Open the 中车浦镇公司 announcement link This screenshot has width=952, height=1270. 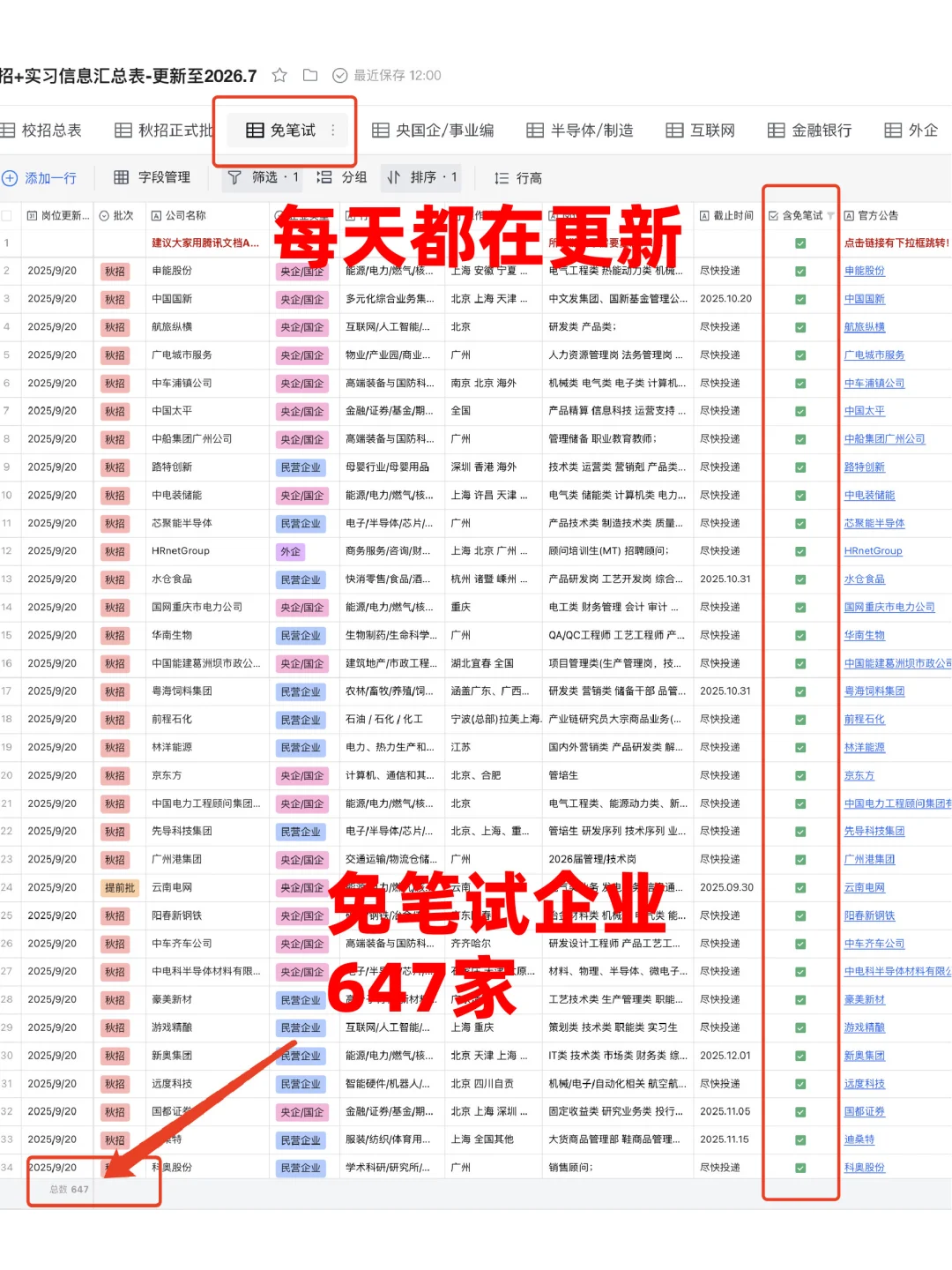pos(874,384)
